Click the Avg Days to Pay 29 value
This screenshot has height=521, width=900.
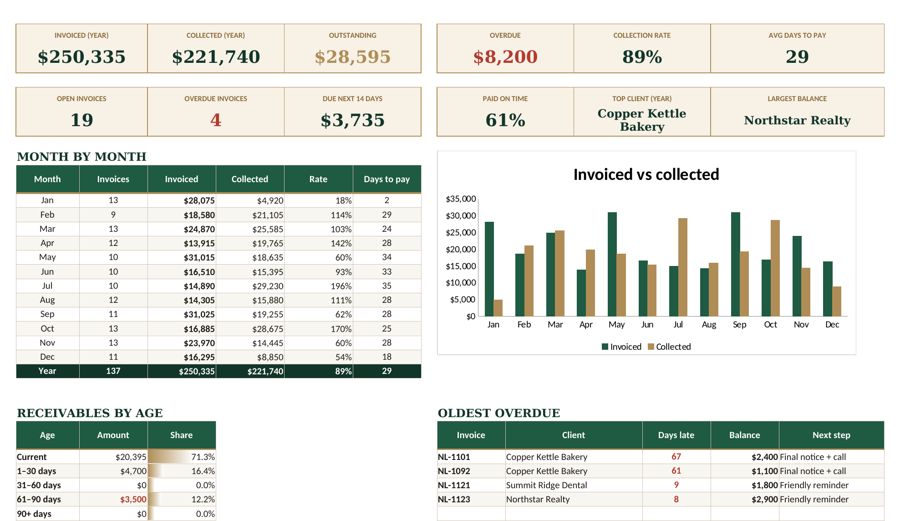point(797,57)
